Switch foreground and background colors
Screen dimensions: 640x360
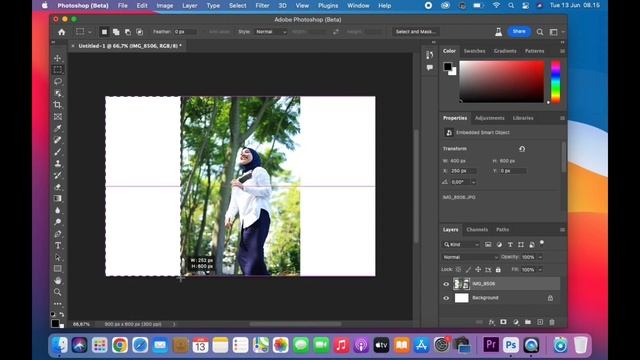click(62, 314)
